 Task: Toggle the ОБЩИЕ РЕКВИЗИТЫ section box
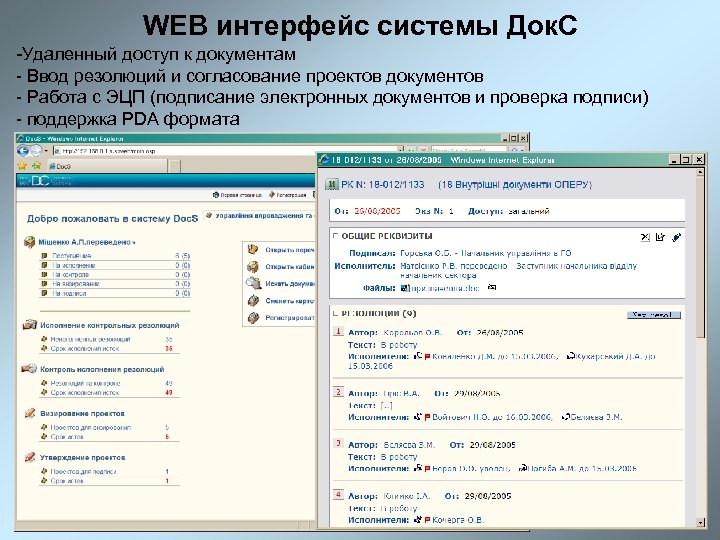(x=335, y=236)
